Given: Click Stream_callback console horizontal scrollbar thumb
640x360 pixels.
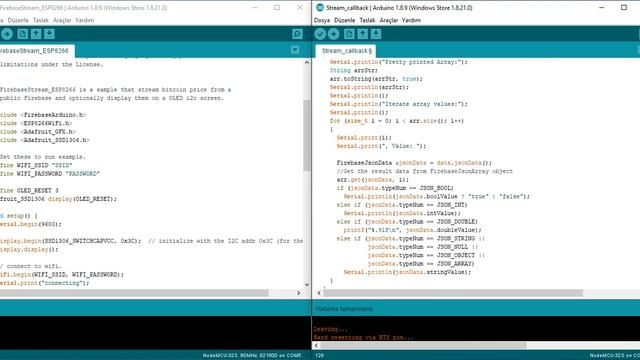Looking at the screenshot, I should (424, 345).
